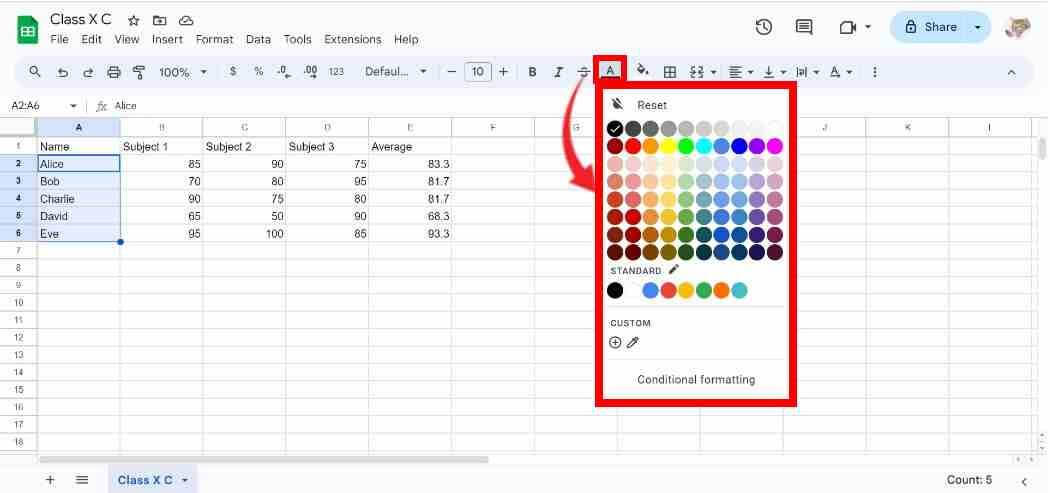Decrease font size with minus button

(451, 72)
